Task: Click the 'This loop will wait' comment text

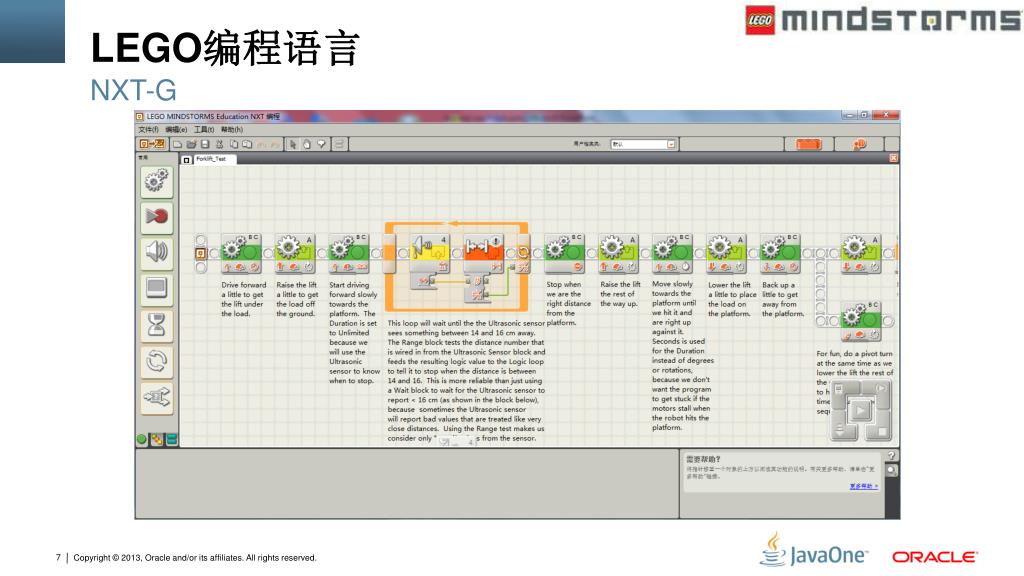Action: pyautogui.click(x=466, y=380)
